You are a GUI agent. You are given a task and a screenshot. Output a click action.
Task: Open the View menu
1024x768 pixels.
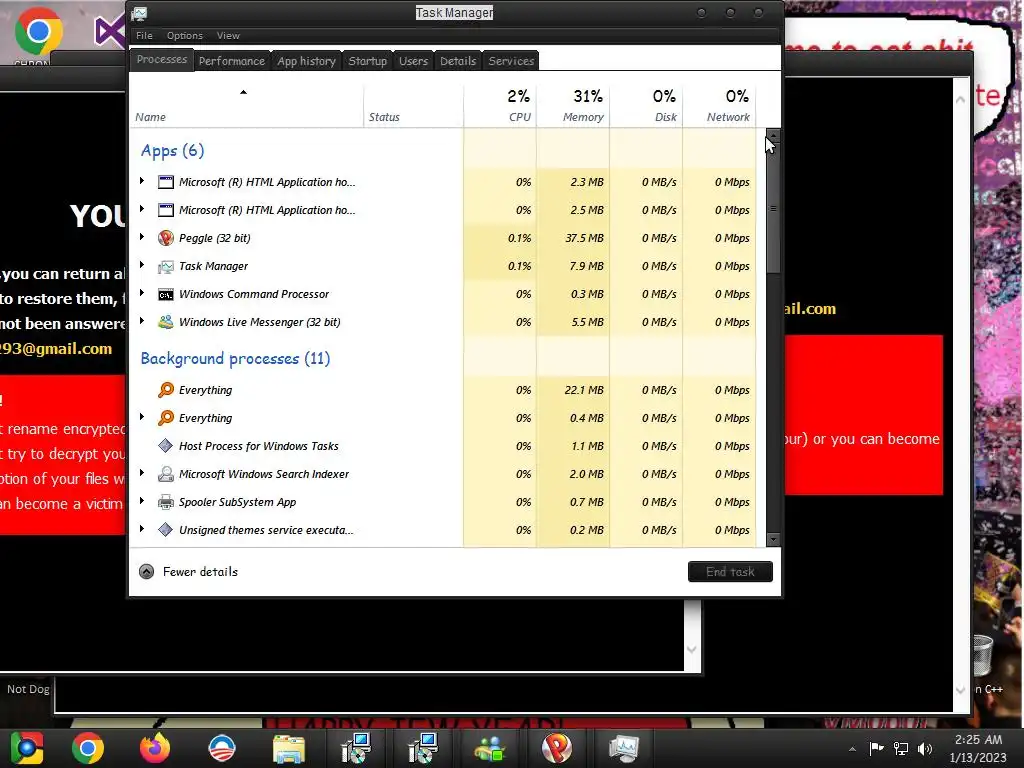tap(228, 36)
